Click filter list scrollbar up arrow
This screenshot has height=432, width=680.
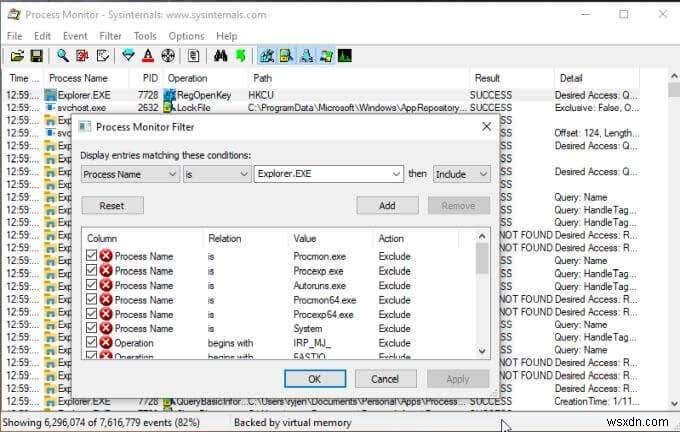point(482,236)
